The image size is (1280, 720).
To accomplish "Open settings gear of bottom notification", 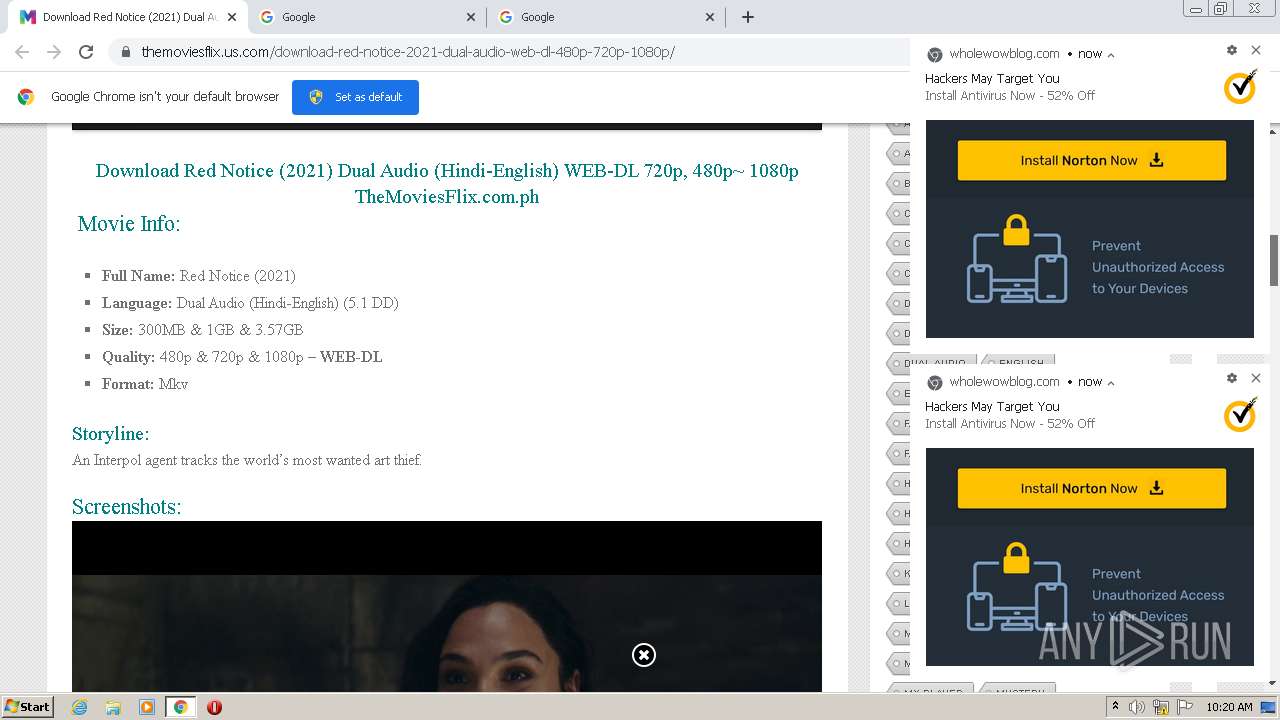I will pos(1232,378).
